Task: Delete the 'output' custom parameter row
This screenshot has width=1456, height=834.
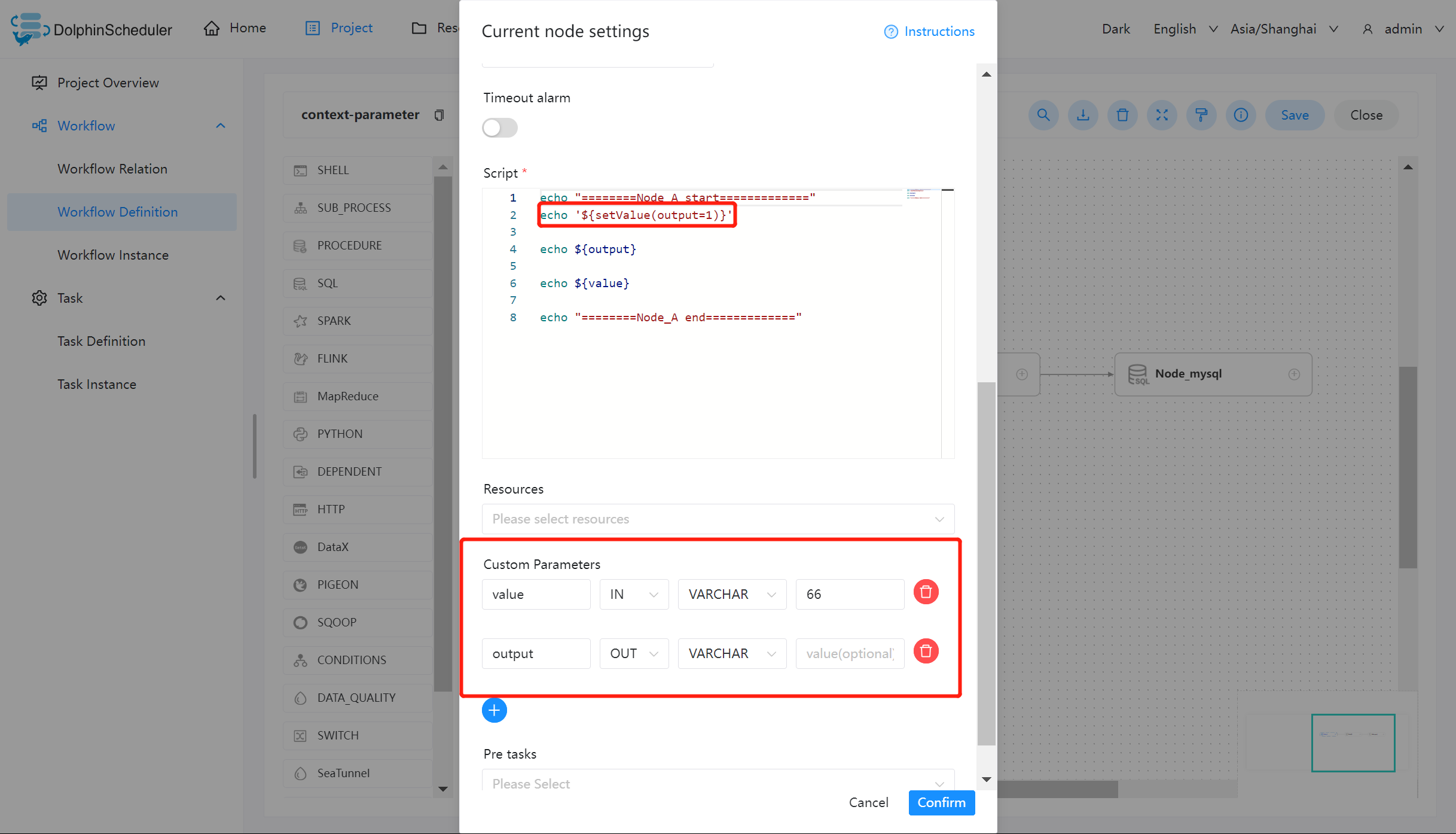Action: pos(926,652)
